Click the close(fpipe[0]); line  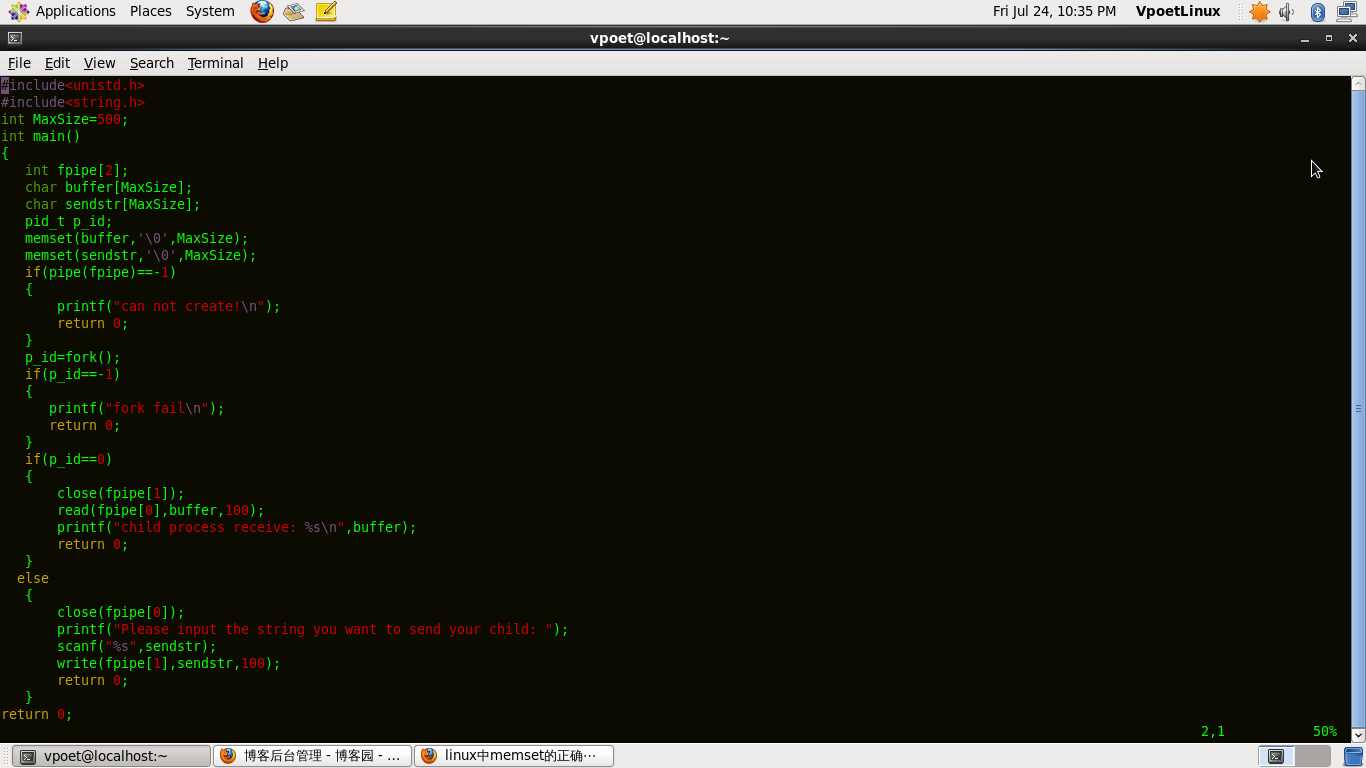[x=121, y=612]
